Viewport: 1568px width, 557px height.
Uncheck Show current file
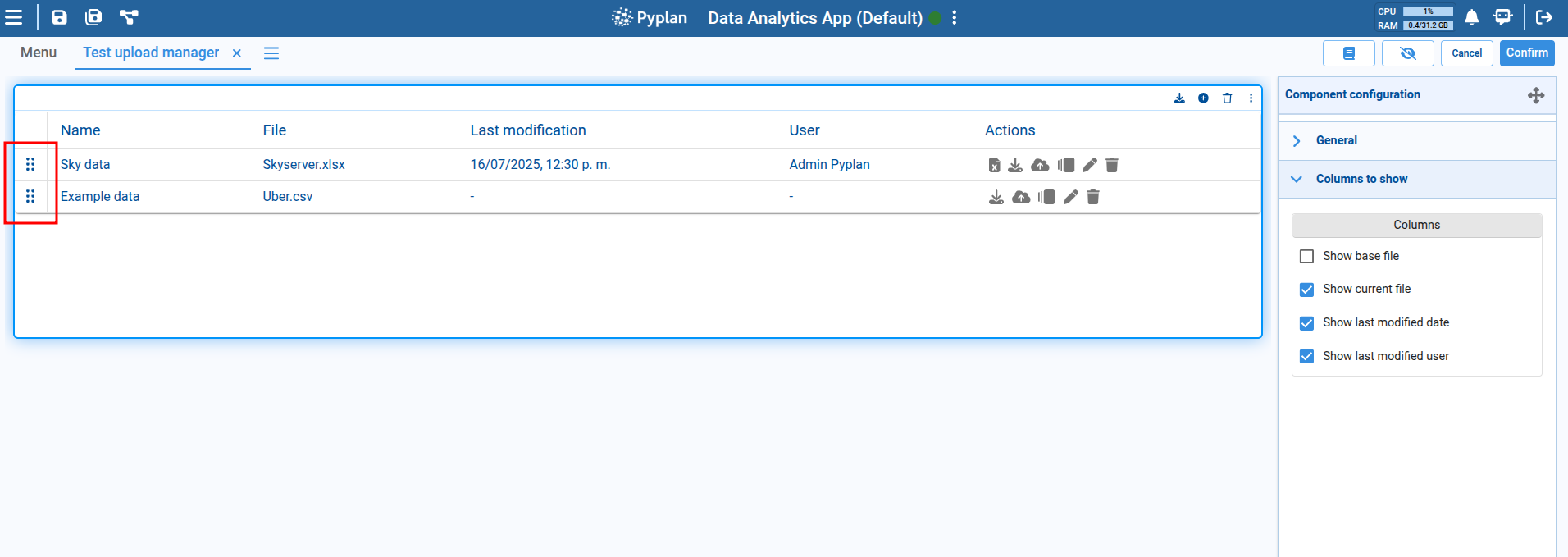coord(1306,290)
